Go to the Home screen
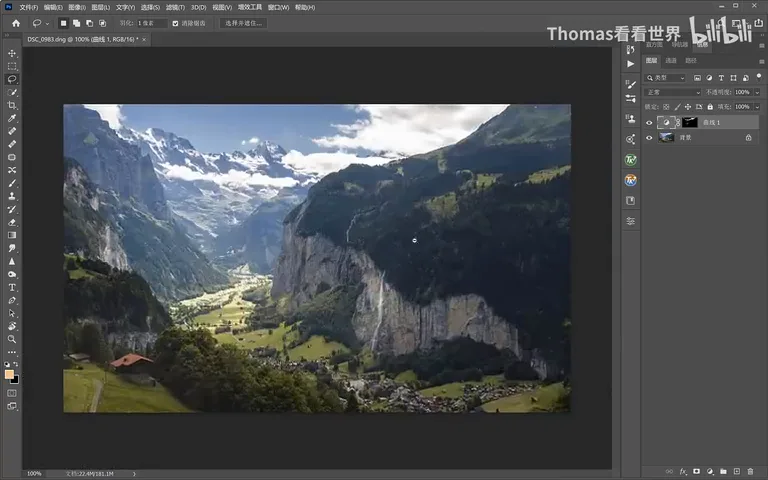 [x=16, y=23]
